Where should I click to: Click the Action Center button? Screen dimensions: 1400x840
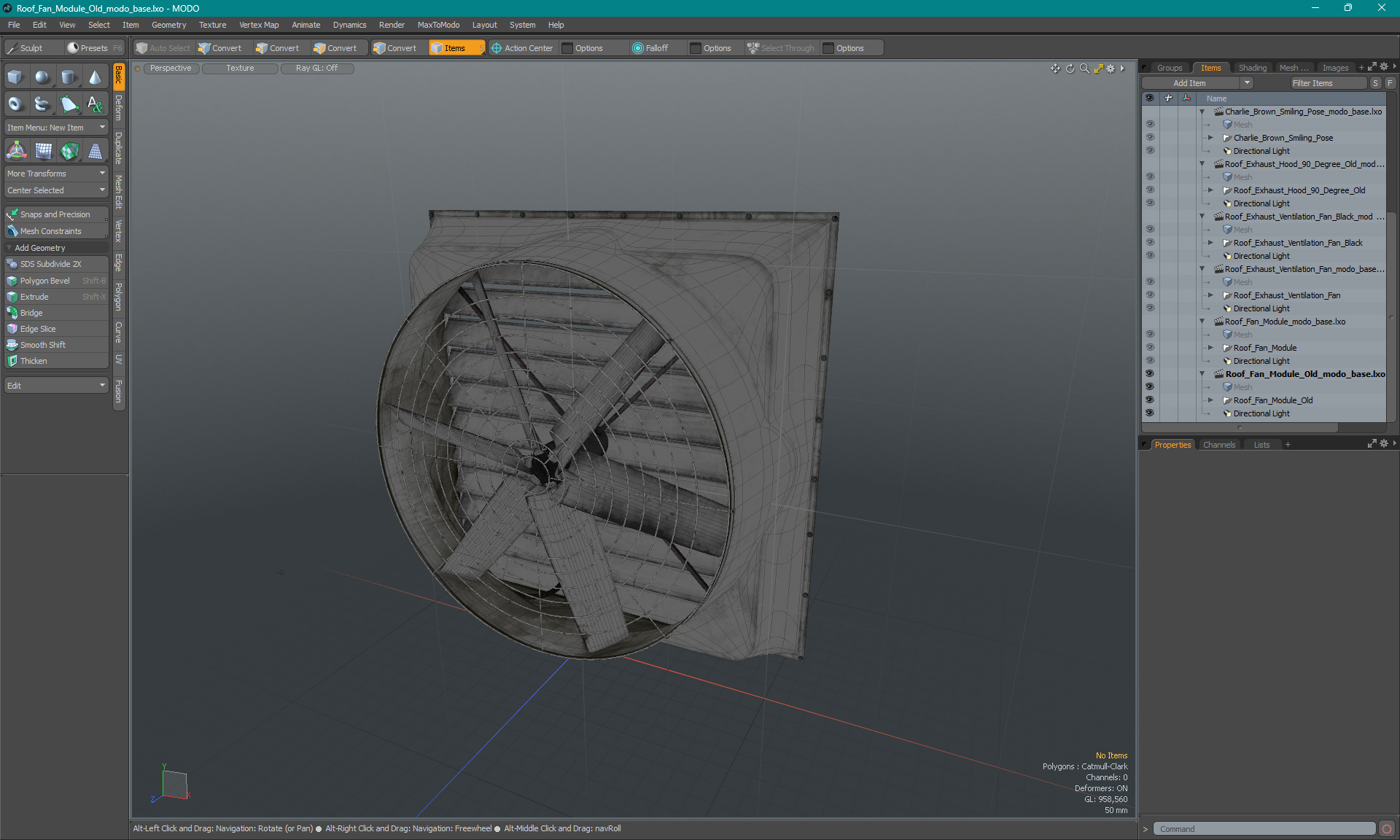point(522,48)
